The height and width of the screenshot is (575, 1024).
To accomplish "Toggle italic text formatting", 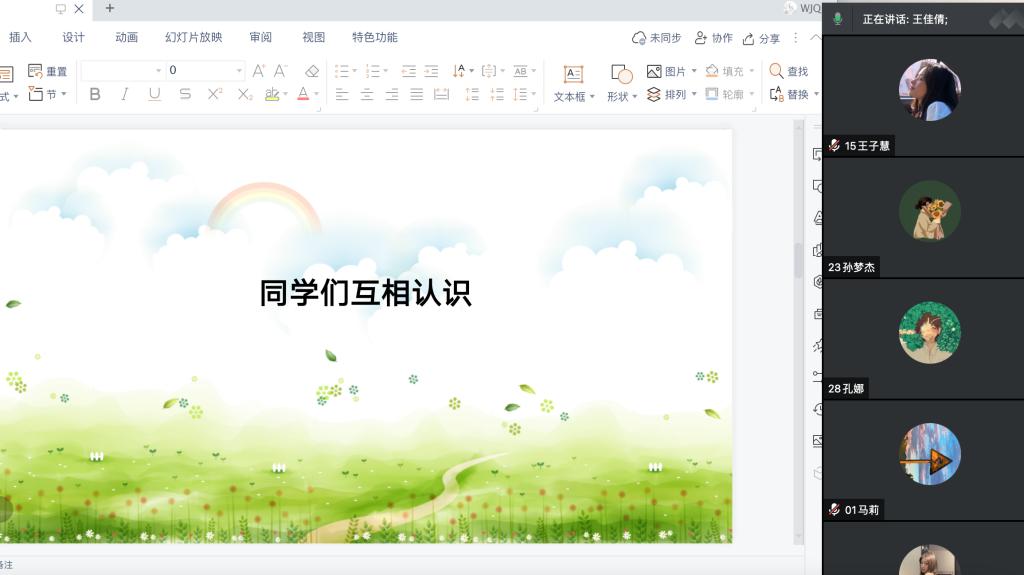I will 125,94.
